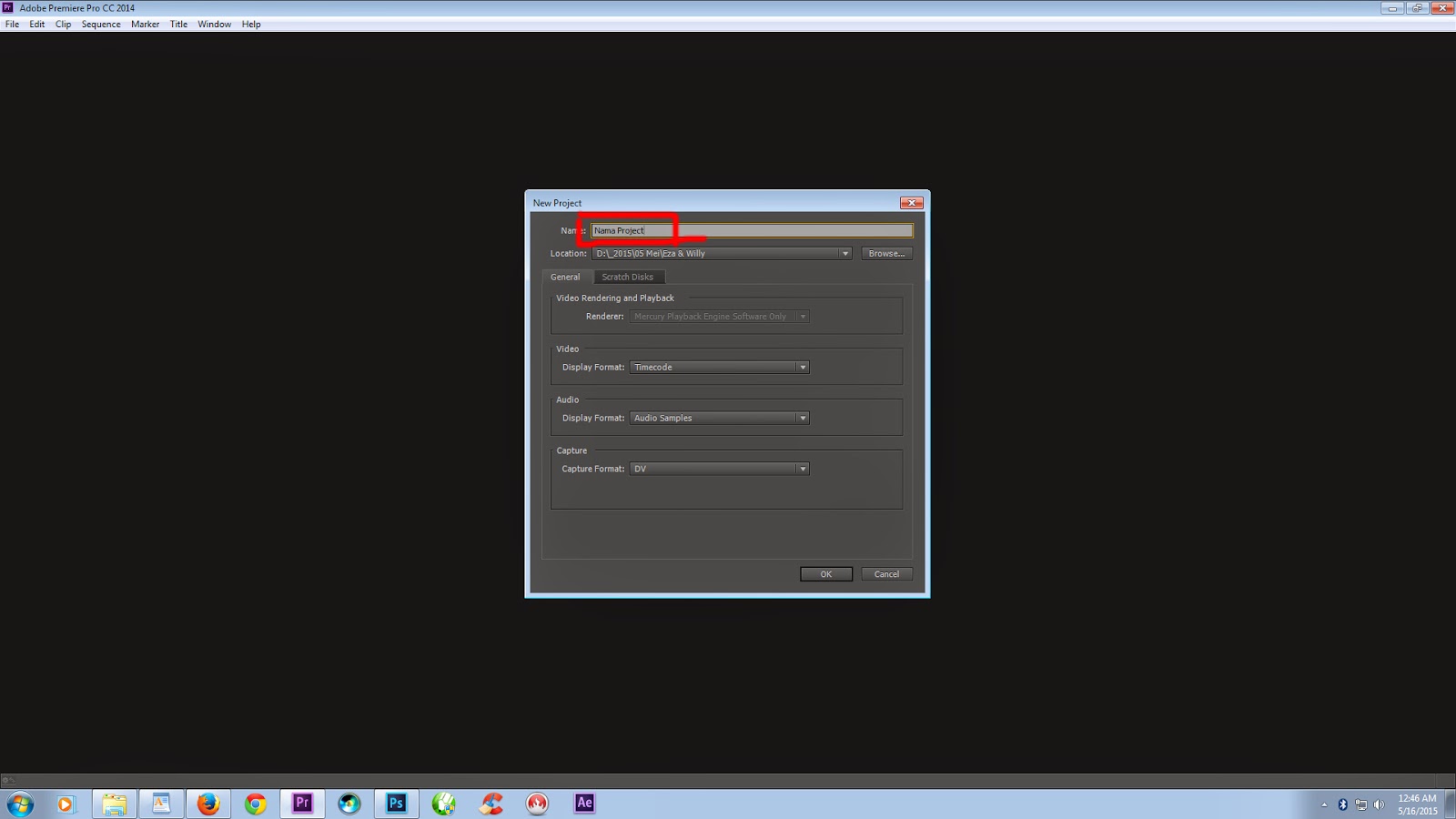Confirm the new project with OK
This screenshot has height=819, width=1456.
click(826, 574)
